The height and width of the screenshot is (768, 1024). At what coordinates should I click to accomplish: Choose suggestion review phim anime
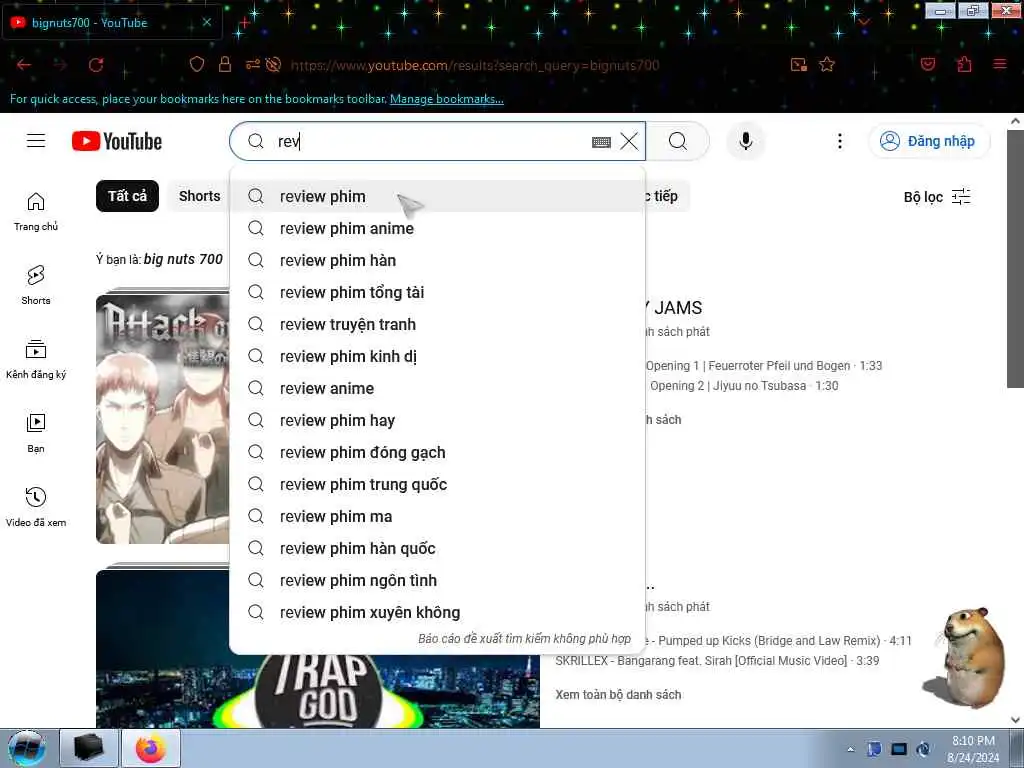coord(438,229)
